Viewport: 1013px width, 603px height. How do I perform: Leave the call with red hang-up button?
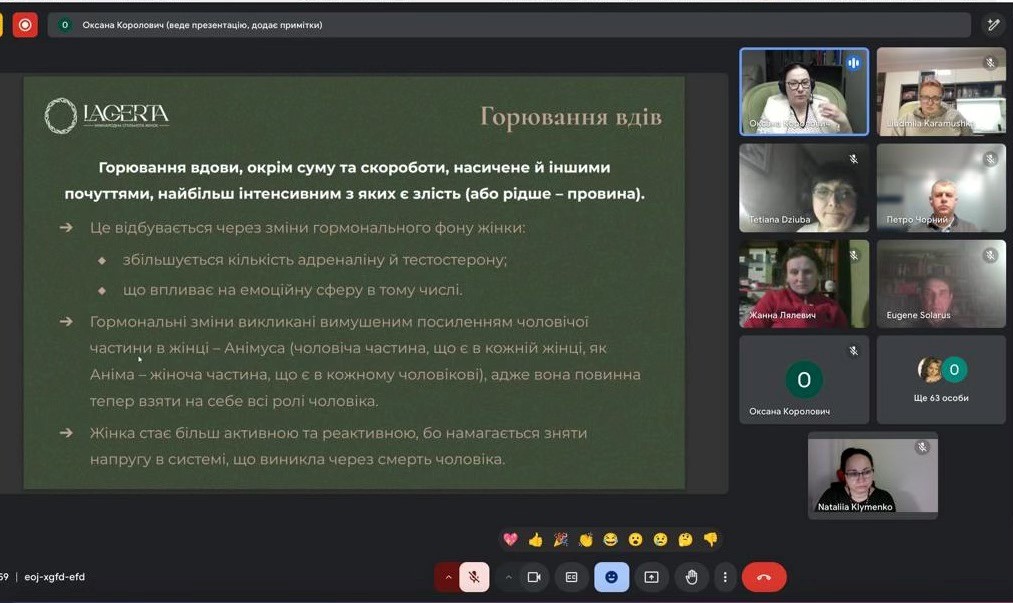(x=764, y=577)
